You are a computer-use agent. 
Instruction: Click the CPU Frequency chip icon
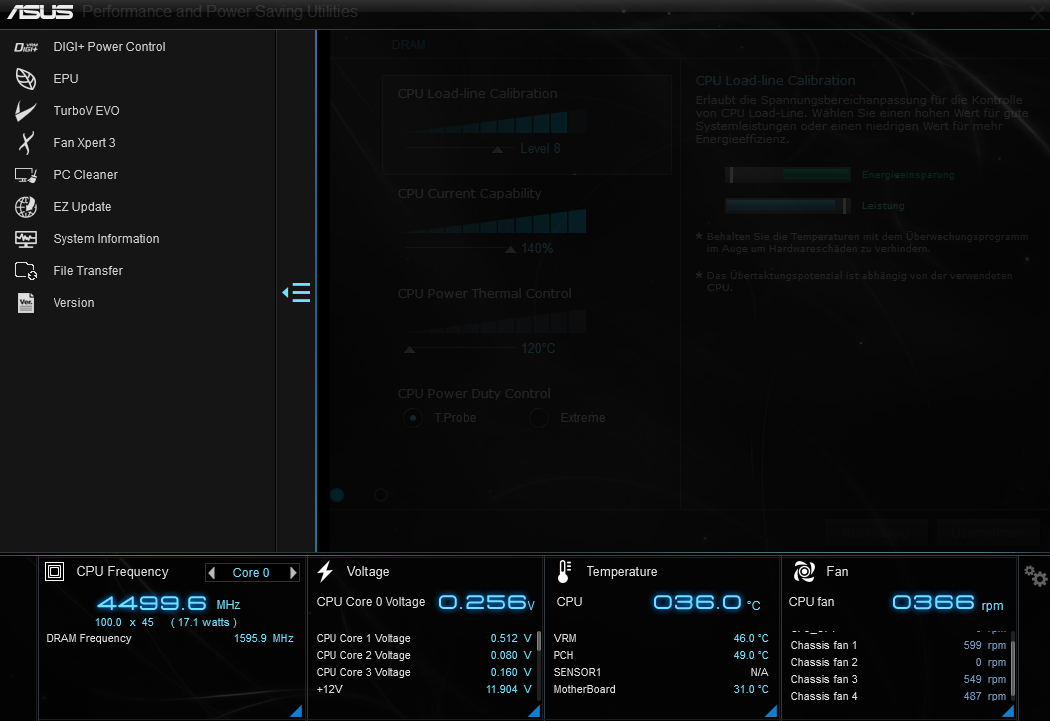(x=55, y=572)
